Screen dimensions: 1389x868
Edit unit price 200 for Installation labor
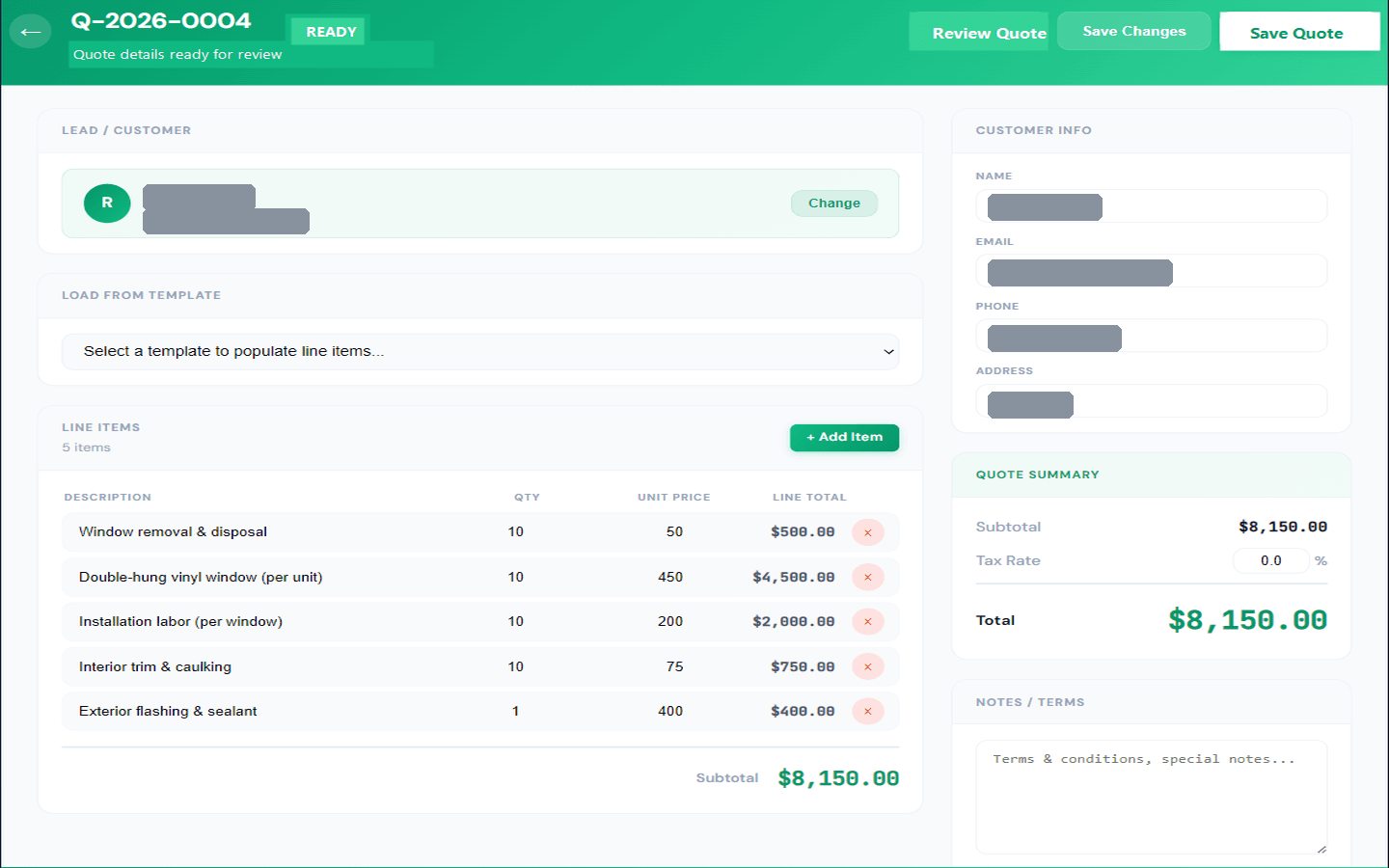pos(670,622)
